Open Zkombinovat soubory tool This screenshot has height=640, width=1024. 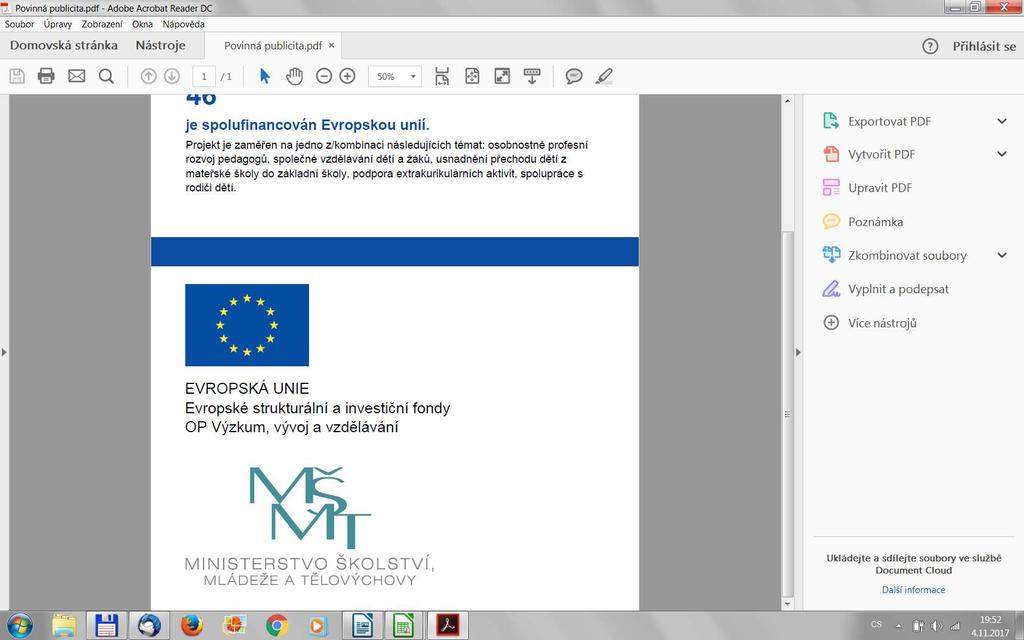point(906,255)
